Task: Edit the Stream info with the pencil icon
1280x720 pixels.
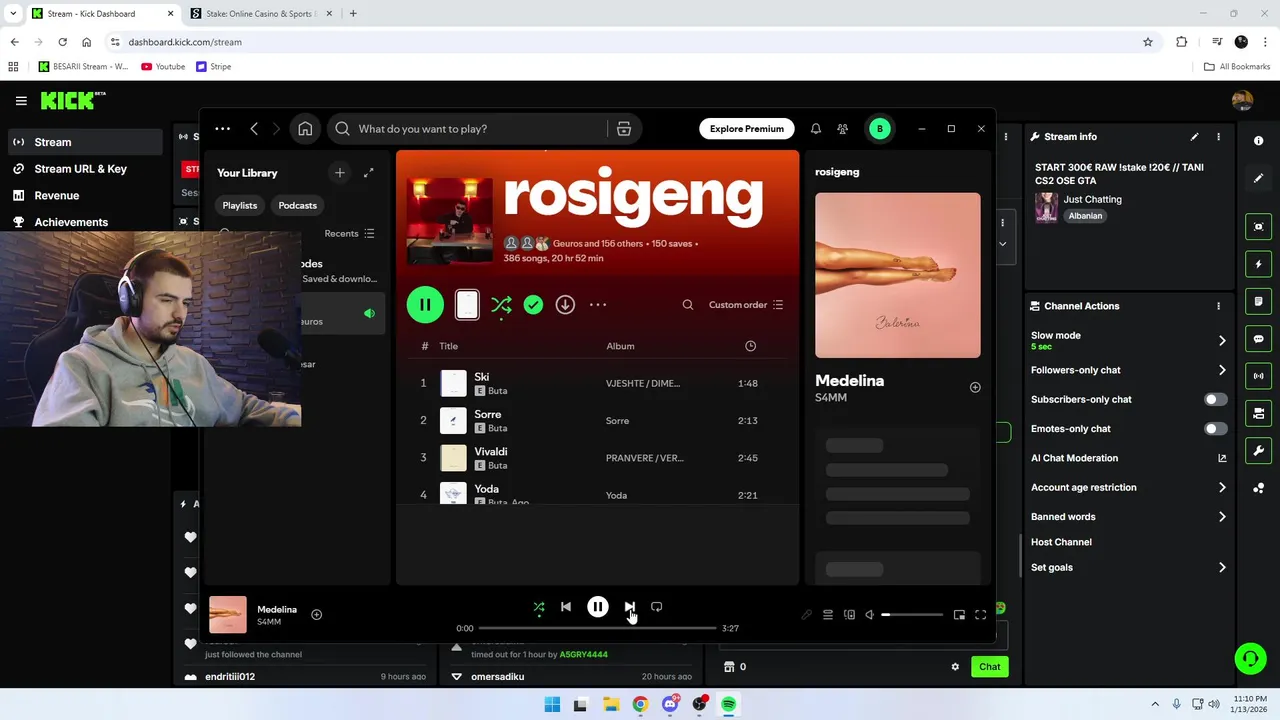Action: pyautogui.click(x=1194, y=137)
